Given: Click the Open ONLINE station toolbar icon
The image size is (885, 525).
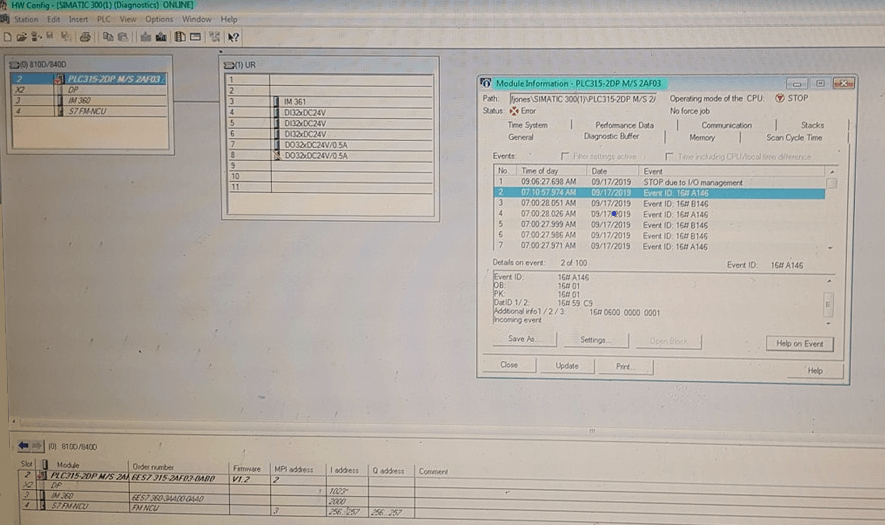Looking at the screenshot, I should (x=36, y=37).
